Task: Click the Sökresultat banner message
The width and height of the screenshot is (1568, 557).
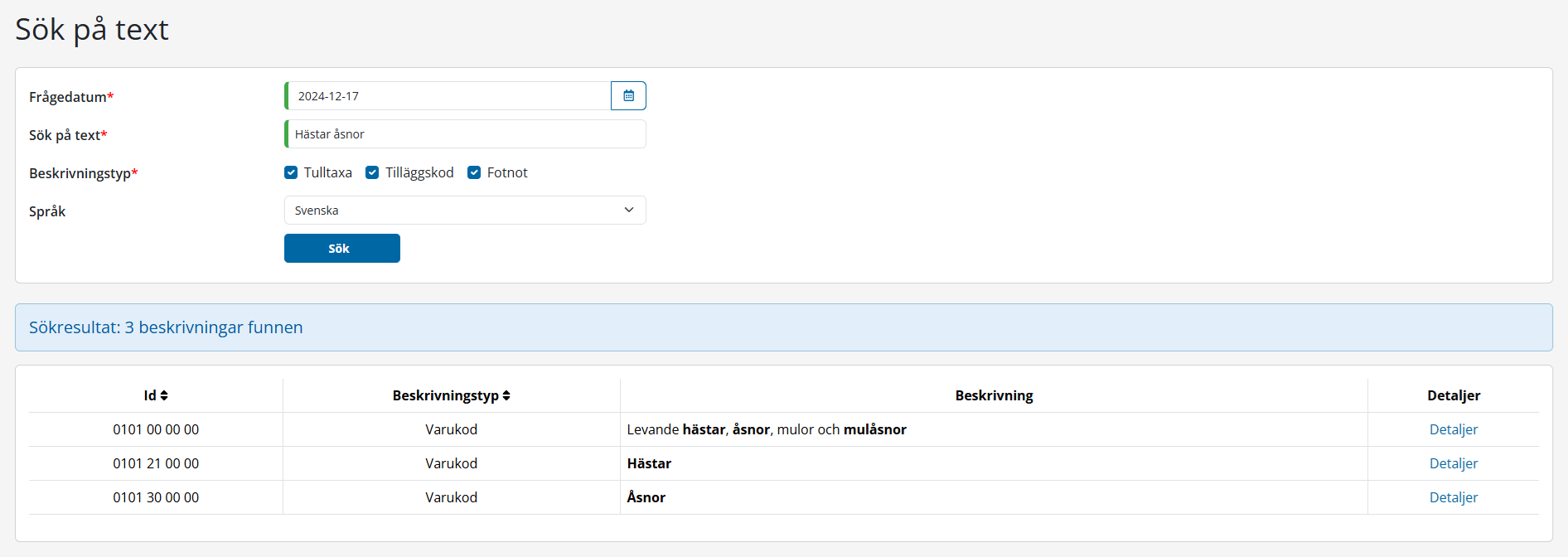Action: [x=166, y=327]
